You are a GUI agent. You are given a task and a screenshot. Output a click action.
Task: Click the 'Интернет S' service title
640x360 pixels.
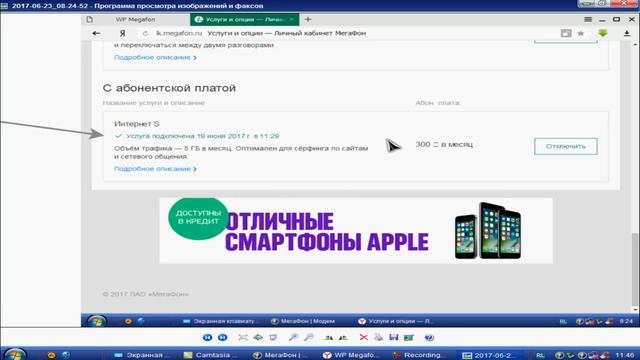click(x=137, y=123)
